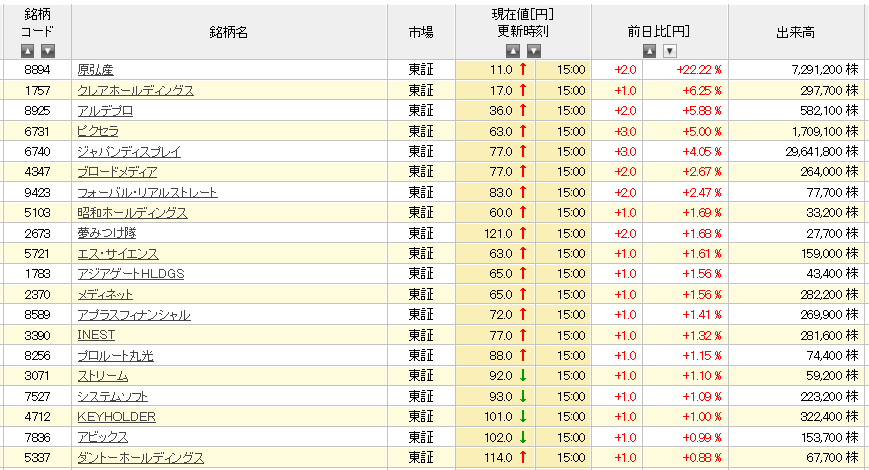Click volume 1,709,100 株
Image resolution: width=869 pixels, height=470 pixels.
825,131
